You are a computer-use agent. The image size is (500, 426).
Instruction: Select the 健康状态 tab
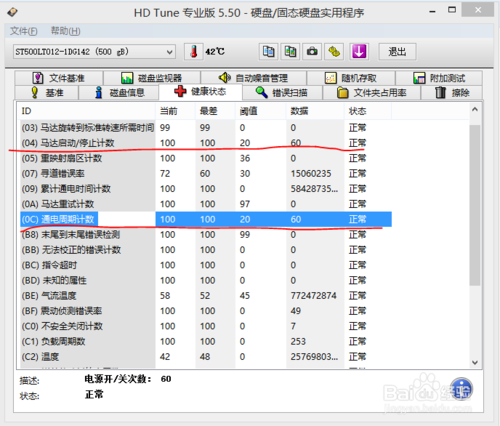pos(201,92)
